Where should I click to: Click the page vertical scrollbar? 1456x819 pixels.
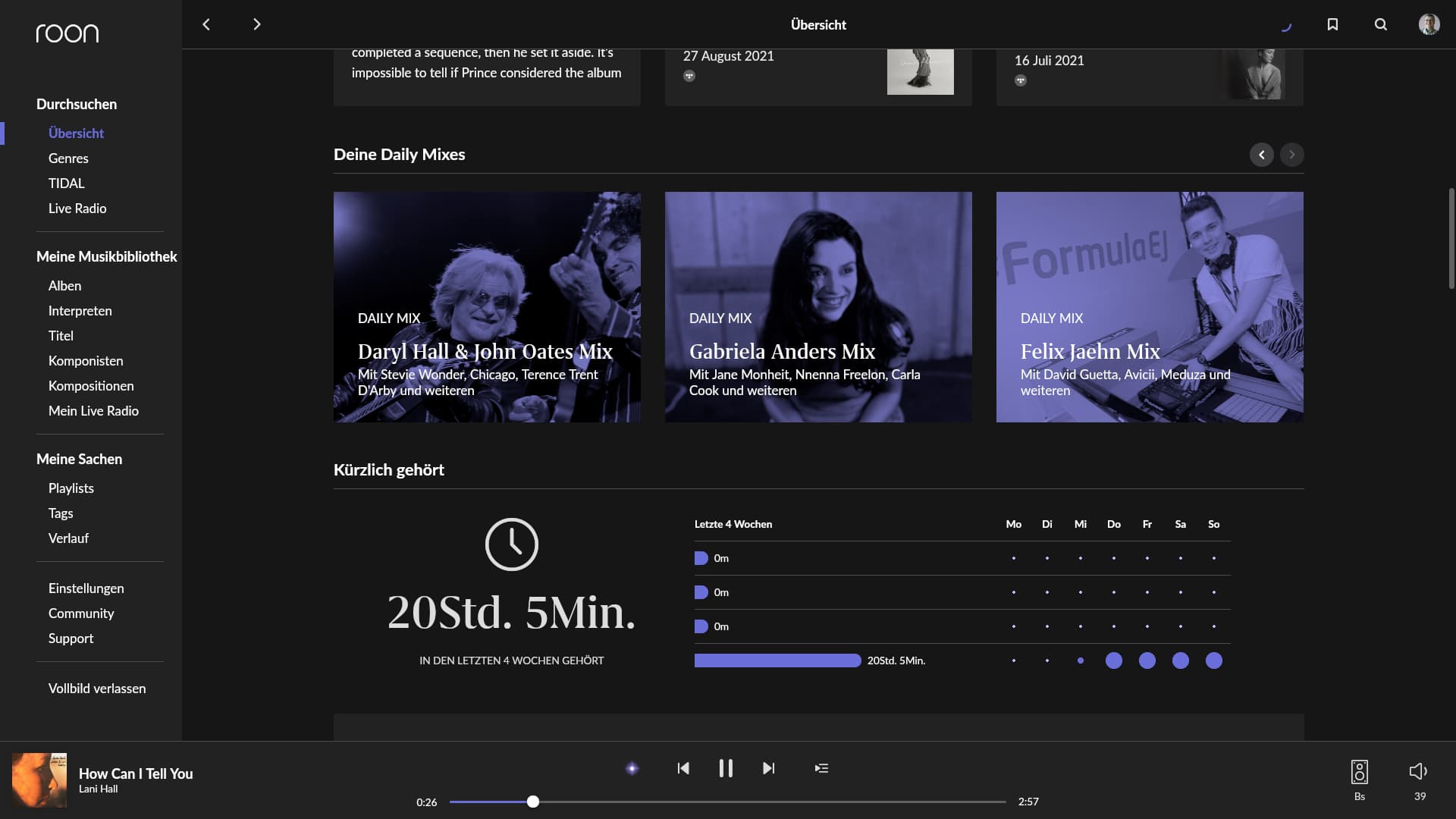pyautogui.click(x=1451, y=238)
